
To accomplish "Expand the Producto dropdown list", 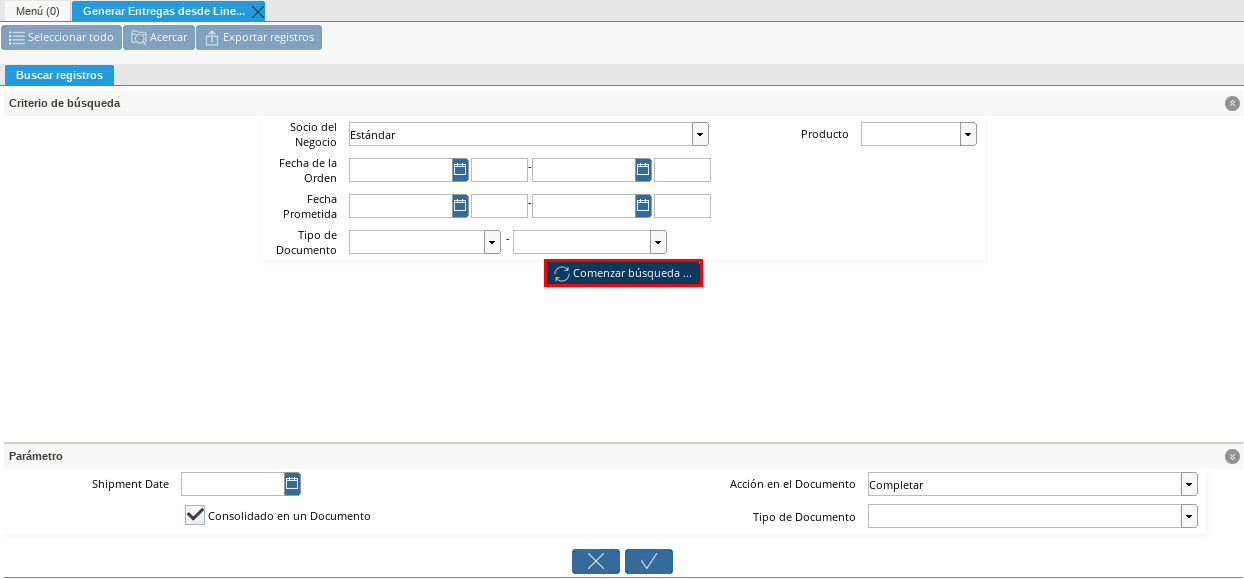I will point(968,134).
